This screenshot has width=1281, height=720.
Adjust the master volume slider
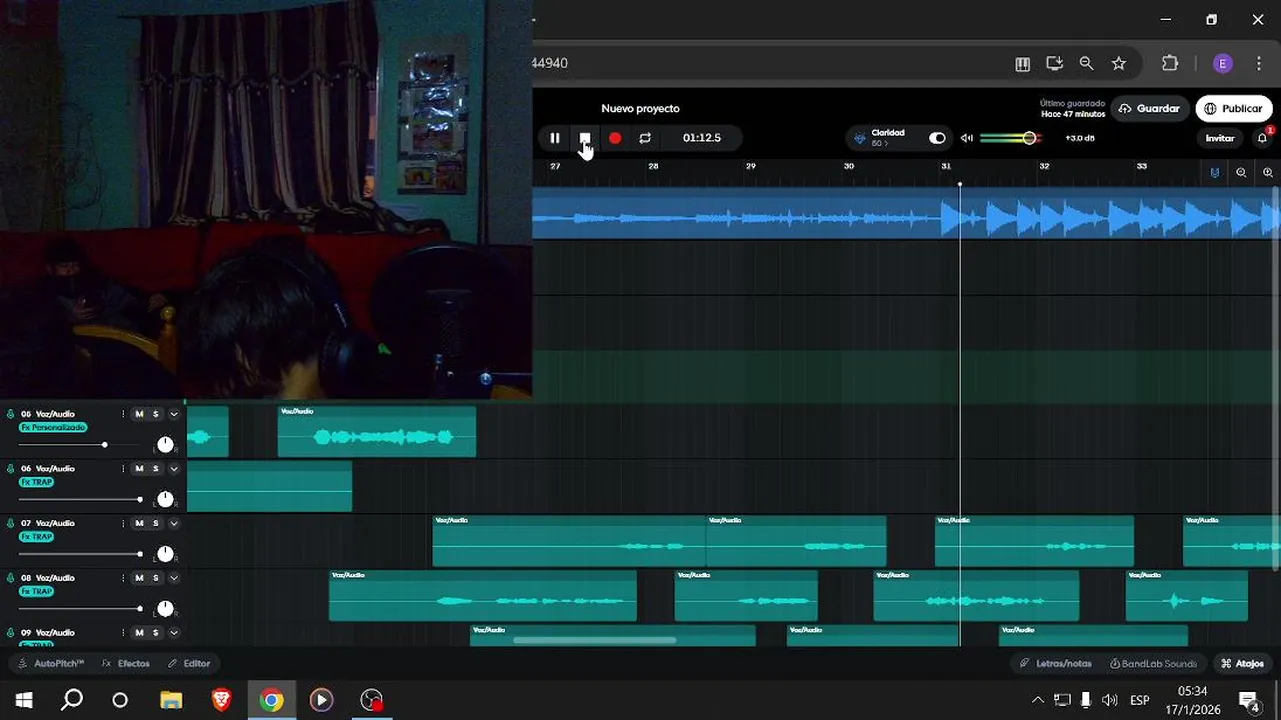[1011, 138]
